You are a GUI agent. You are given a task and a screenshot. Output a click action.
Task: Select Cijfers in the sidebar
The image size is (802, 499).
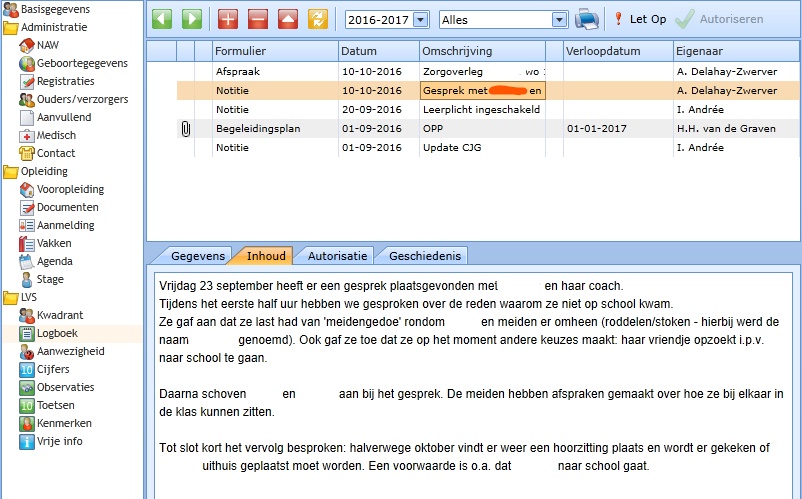(x=56, y=369)
